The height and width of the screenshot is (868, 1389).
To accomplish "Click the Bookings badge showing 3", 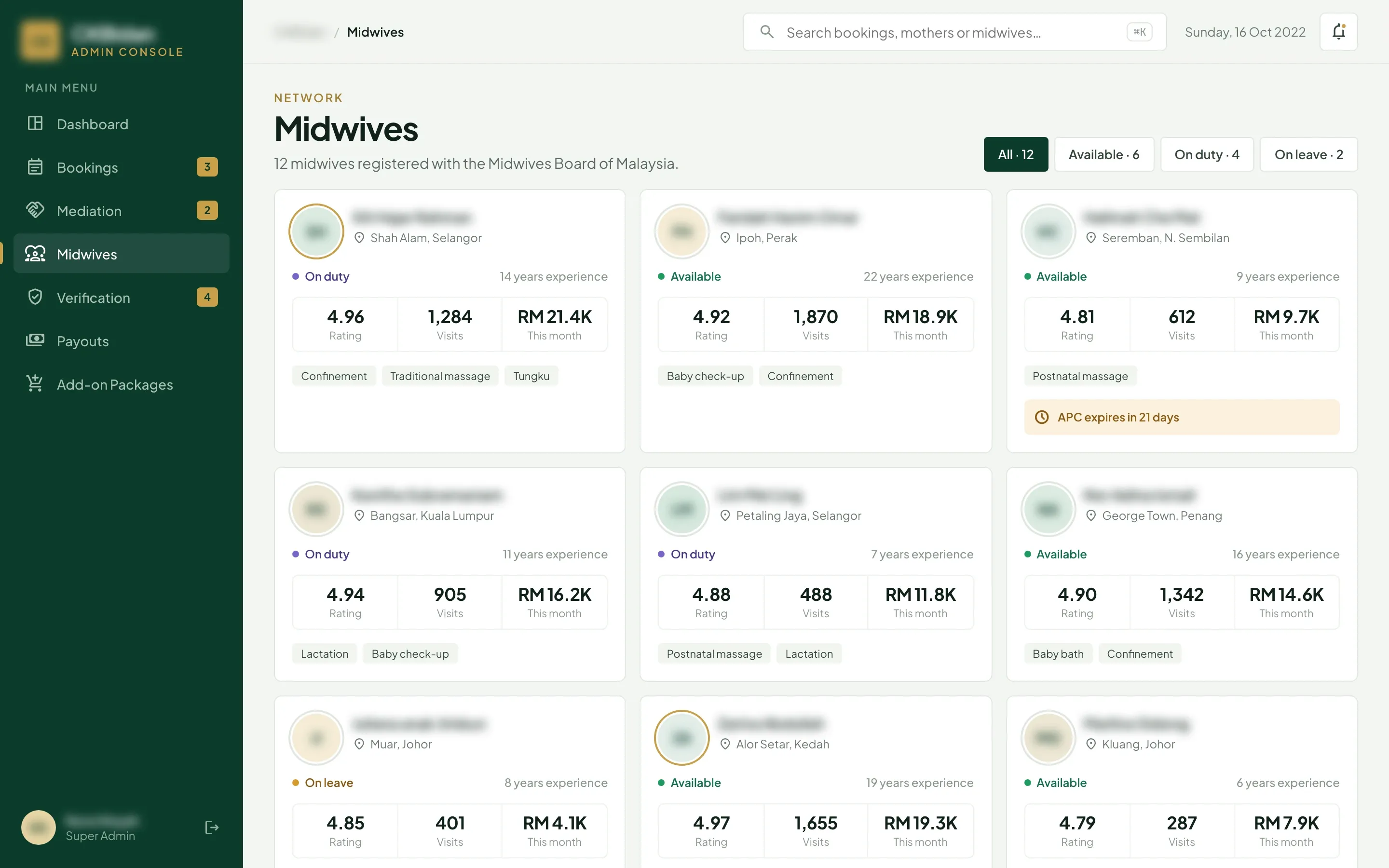I will (207, 167).
